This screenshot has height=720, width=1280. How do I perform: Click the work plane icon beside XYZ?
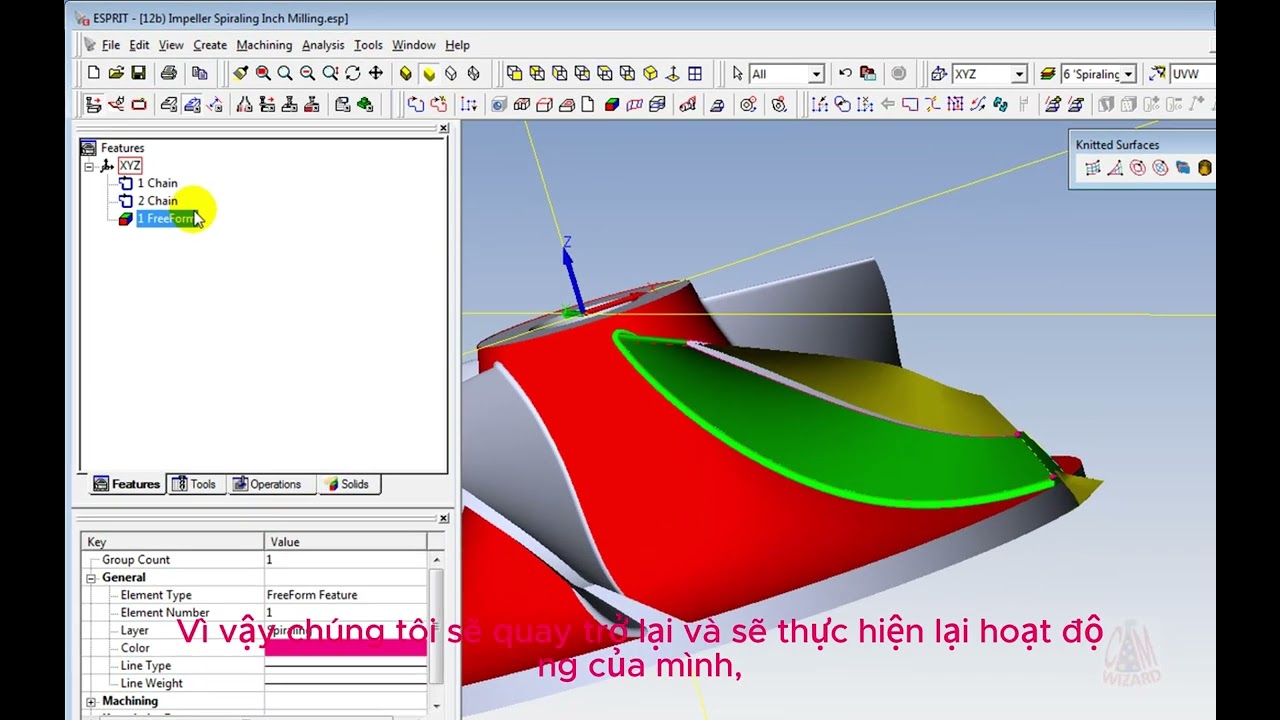pyautogui.click(x=938, y=73)
